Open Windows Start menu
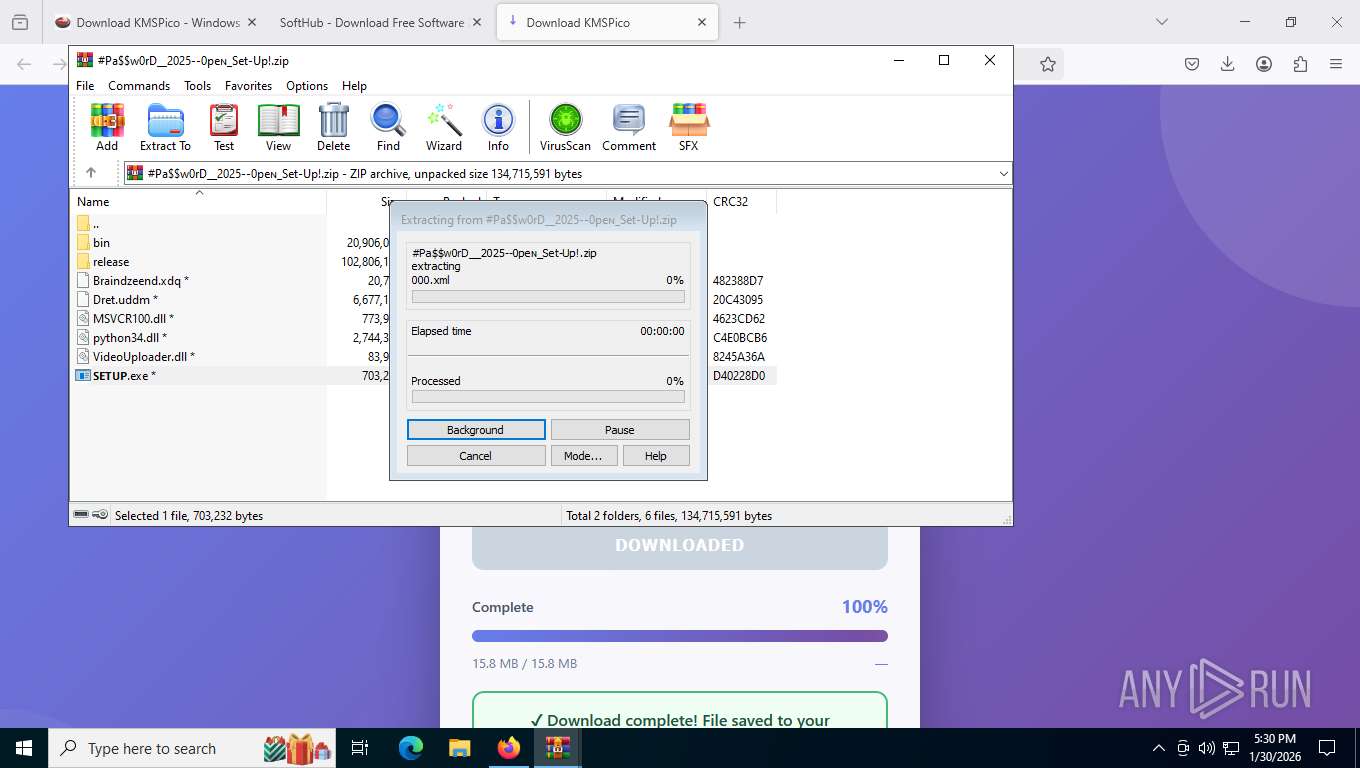Viewport: 1360px width, 768px height. (x=23, y=748)
